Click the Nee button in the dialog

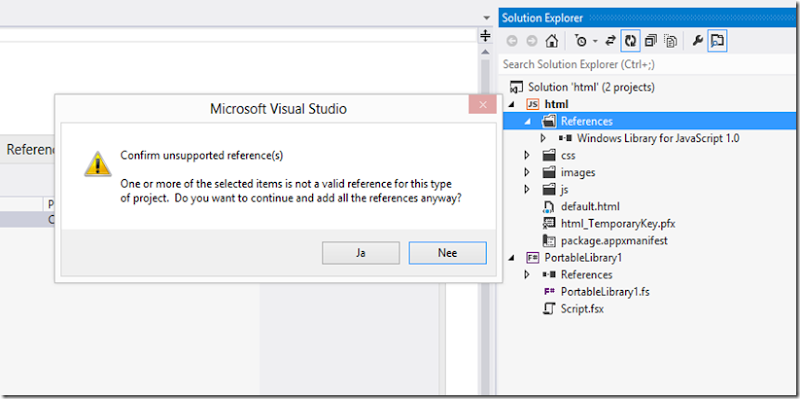pos(447,253)
